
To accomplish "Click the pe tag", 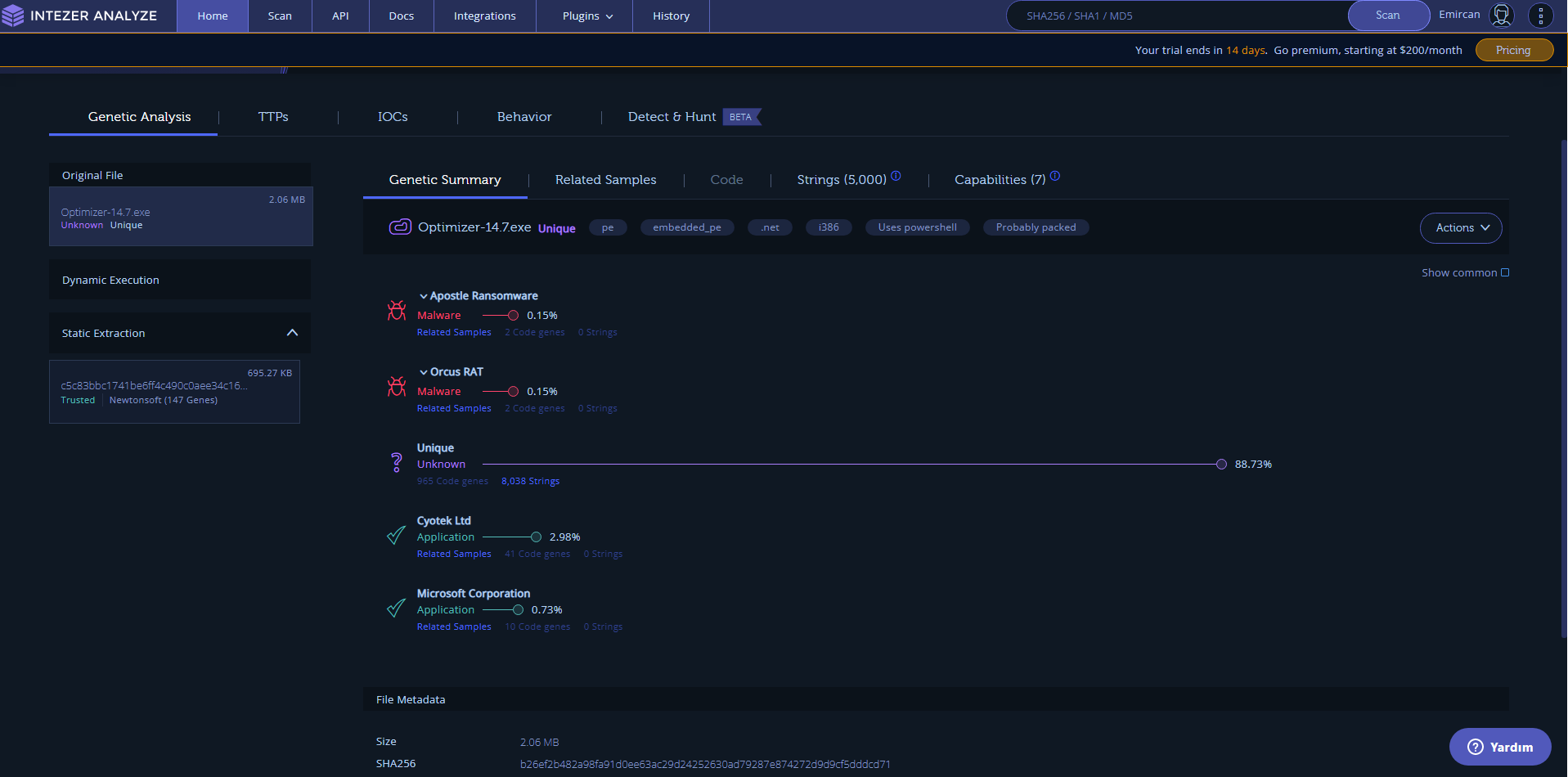I will point(608,227).
